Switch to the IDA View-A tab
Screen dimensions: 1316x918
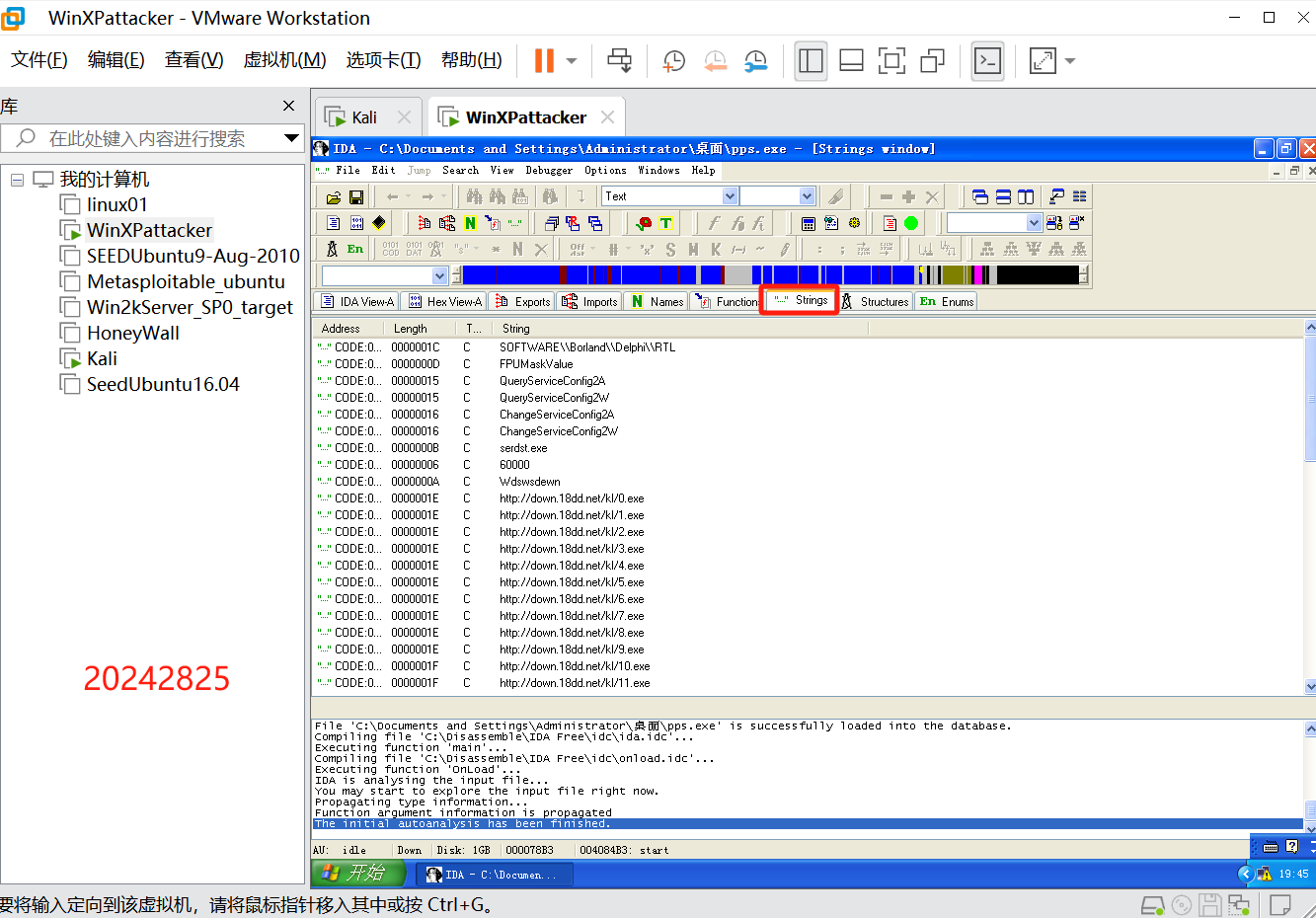pos(356,301)
